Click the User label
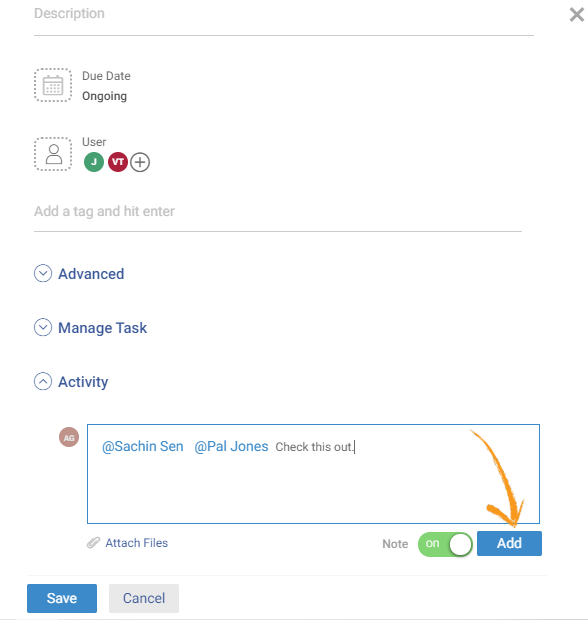Image resolution: width=588 pixels, height=620 pixels. coord(94,142)
